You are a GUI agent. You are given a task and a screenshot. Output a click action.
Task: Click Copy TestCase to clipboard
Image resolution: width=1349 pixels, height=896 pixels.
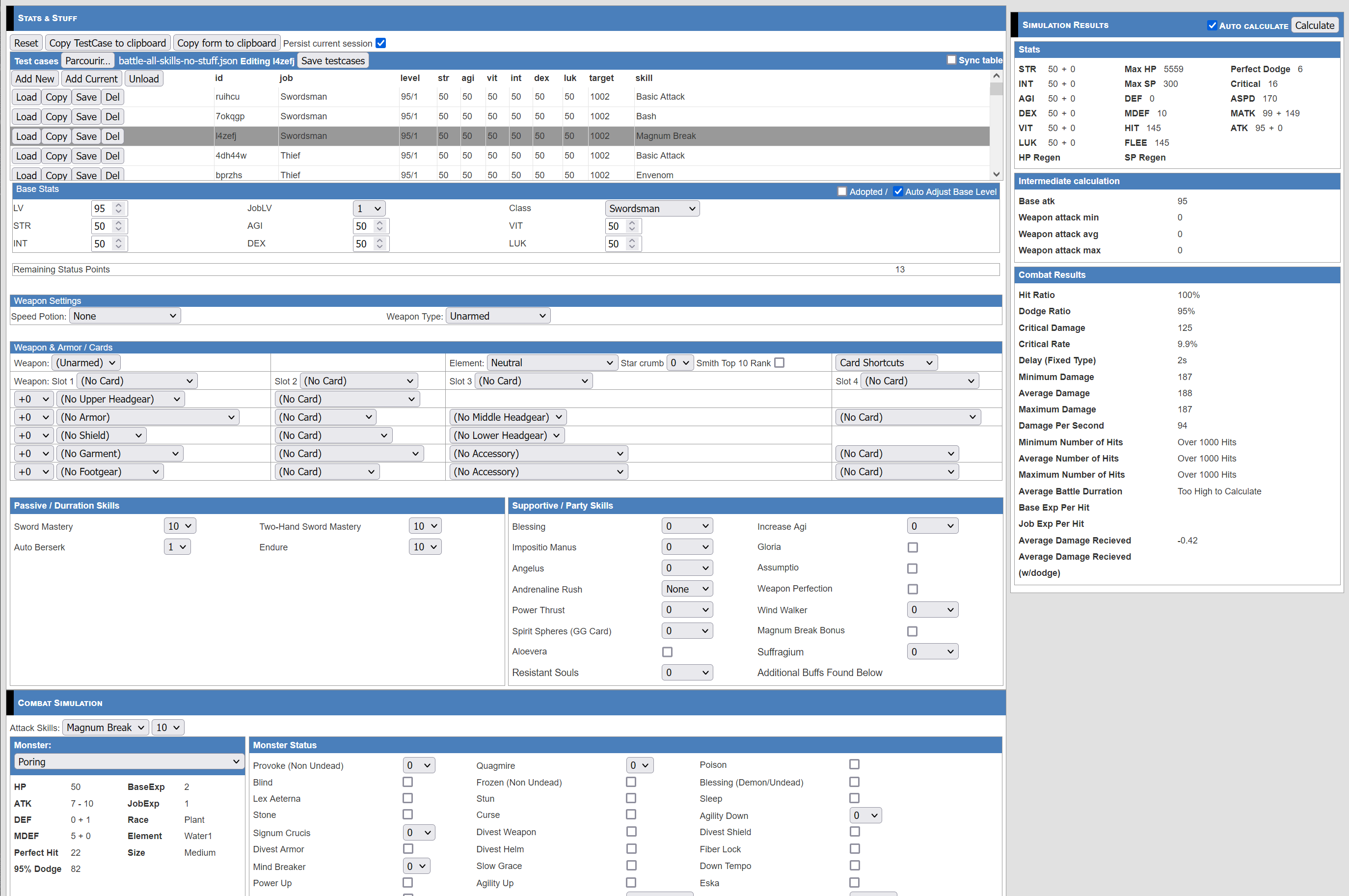pos(108,43)
